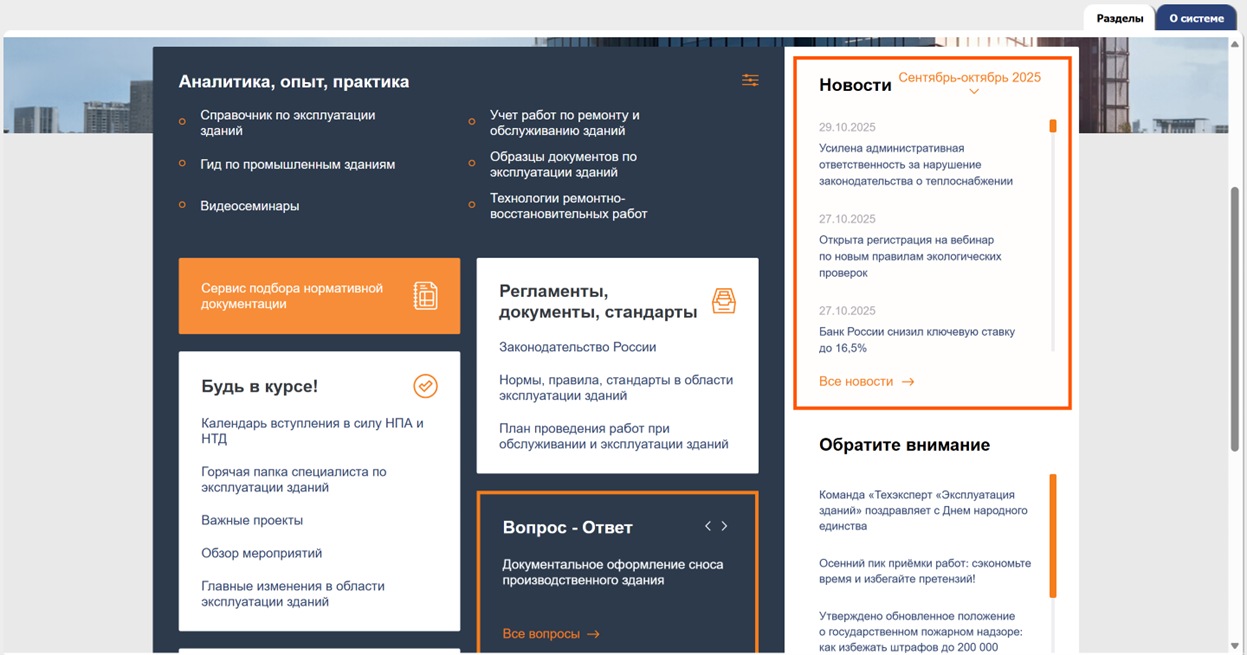Open the Законодательство России link
This screenshot has width=1247, height=655.
[577, 347]
